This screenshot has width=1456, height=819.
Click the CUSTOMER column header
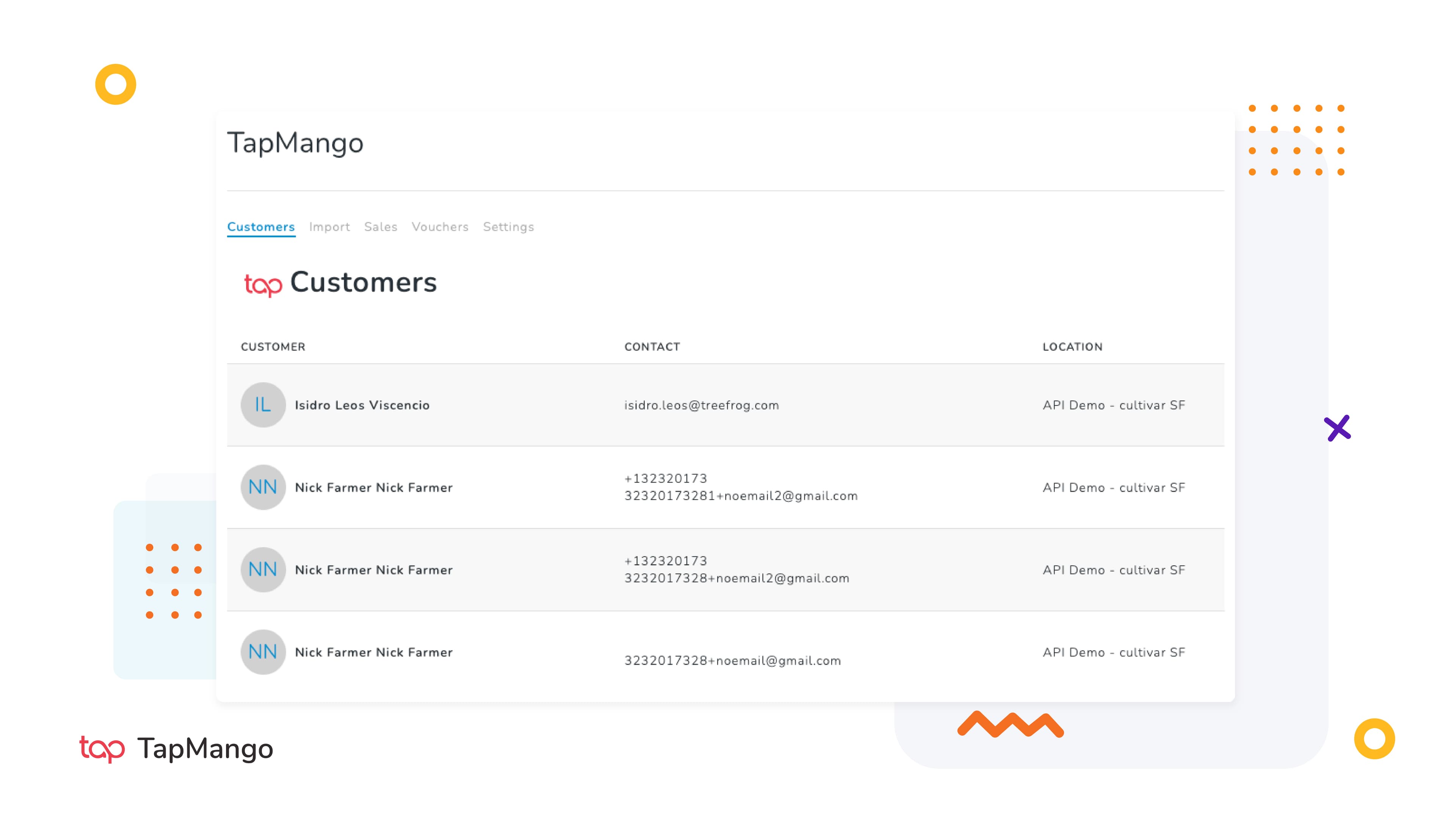[273, 347]
